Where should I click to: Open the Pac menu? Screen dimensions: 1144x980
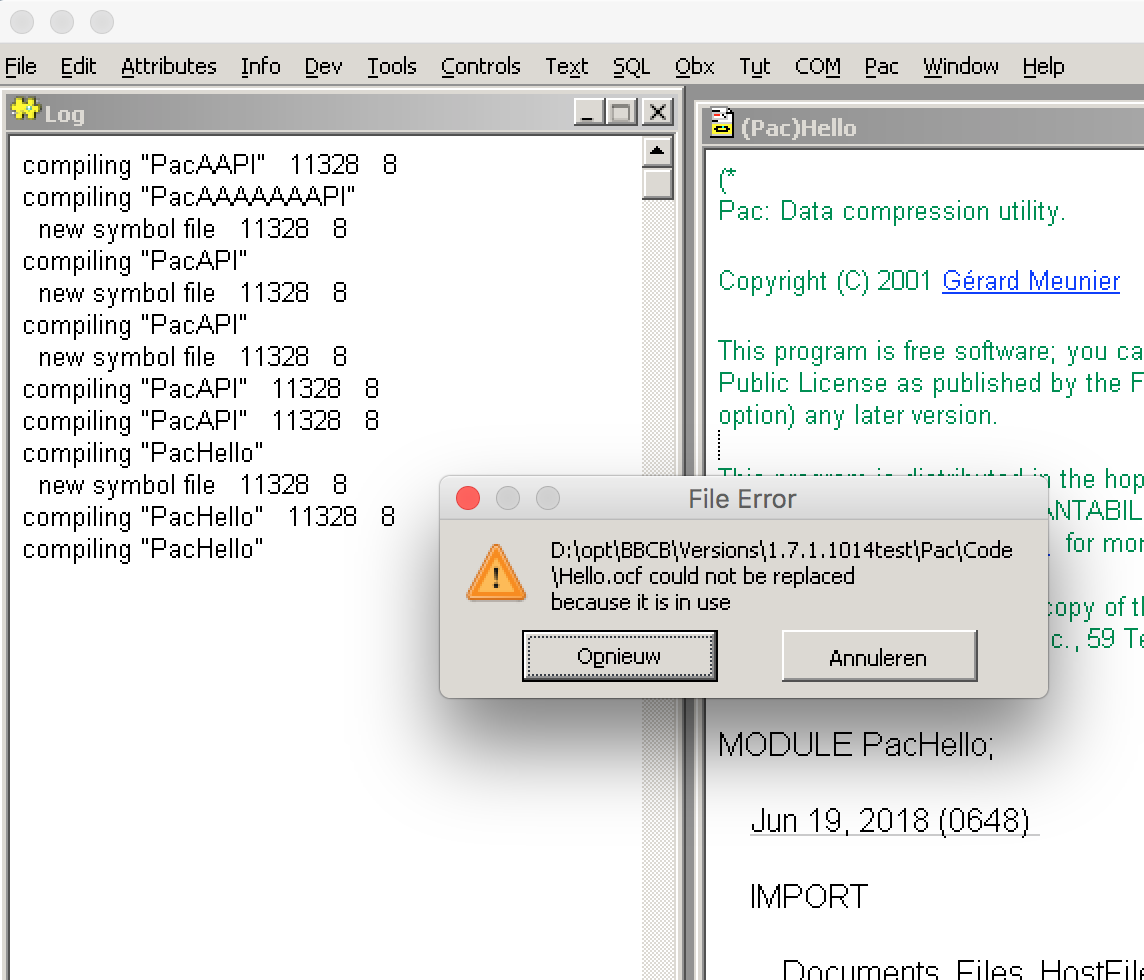pos(881,67)
